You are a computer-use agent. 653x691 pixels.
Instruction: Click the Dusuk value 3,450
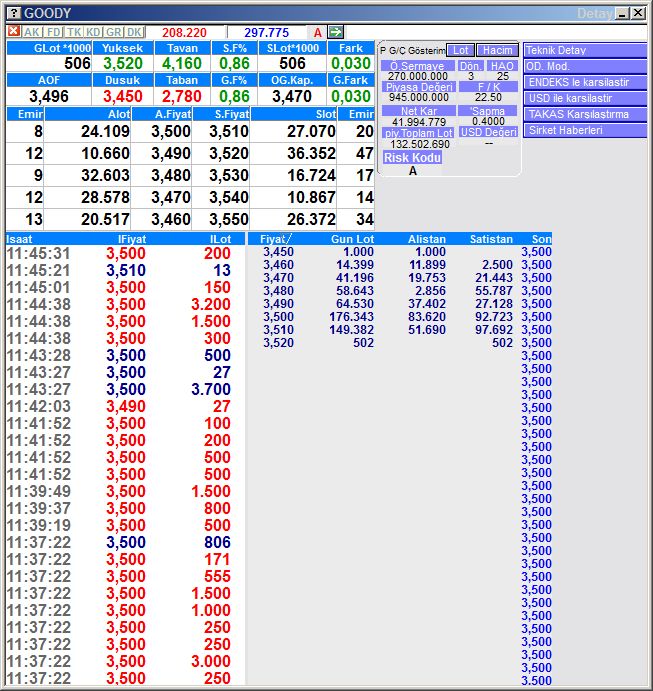(x=123, y=96)
